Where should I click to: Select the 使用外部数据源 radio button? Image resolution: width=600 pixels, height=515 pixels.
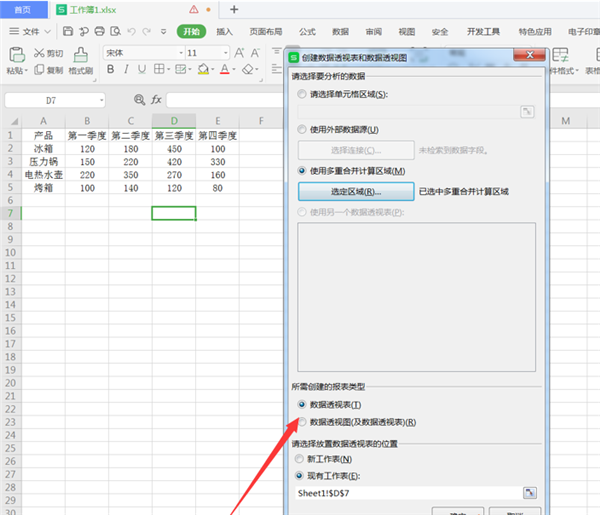[x=303, y=130]
